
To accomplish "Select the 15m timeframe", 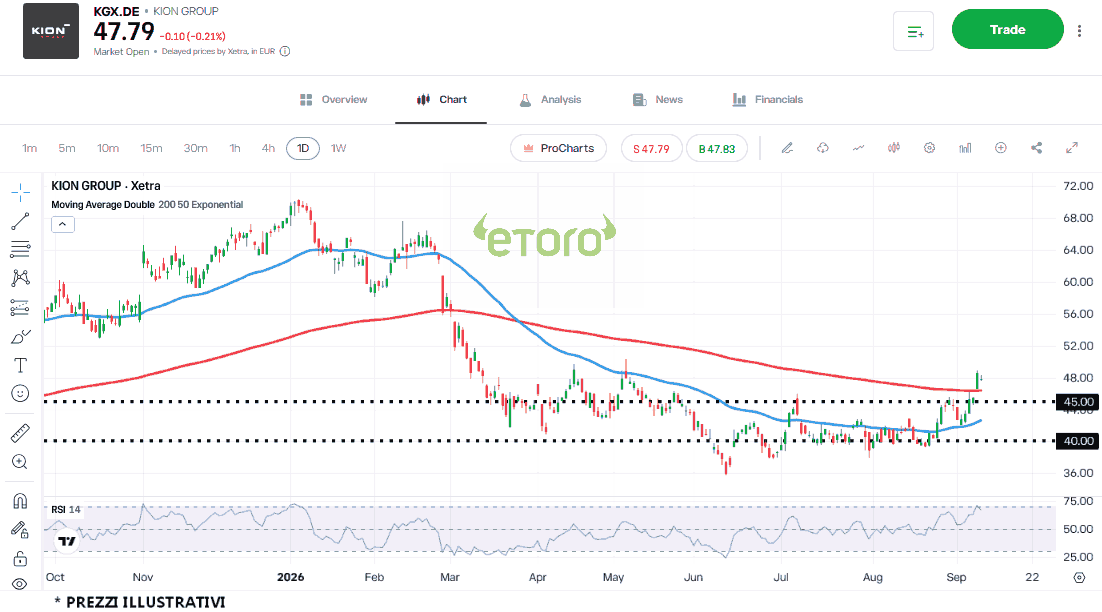I will tap(151, 148).
